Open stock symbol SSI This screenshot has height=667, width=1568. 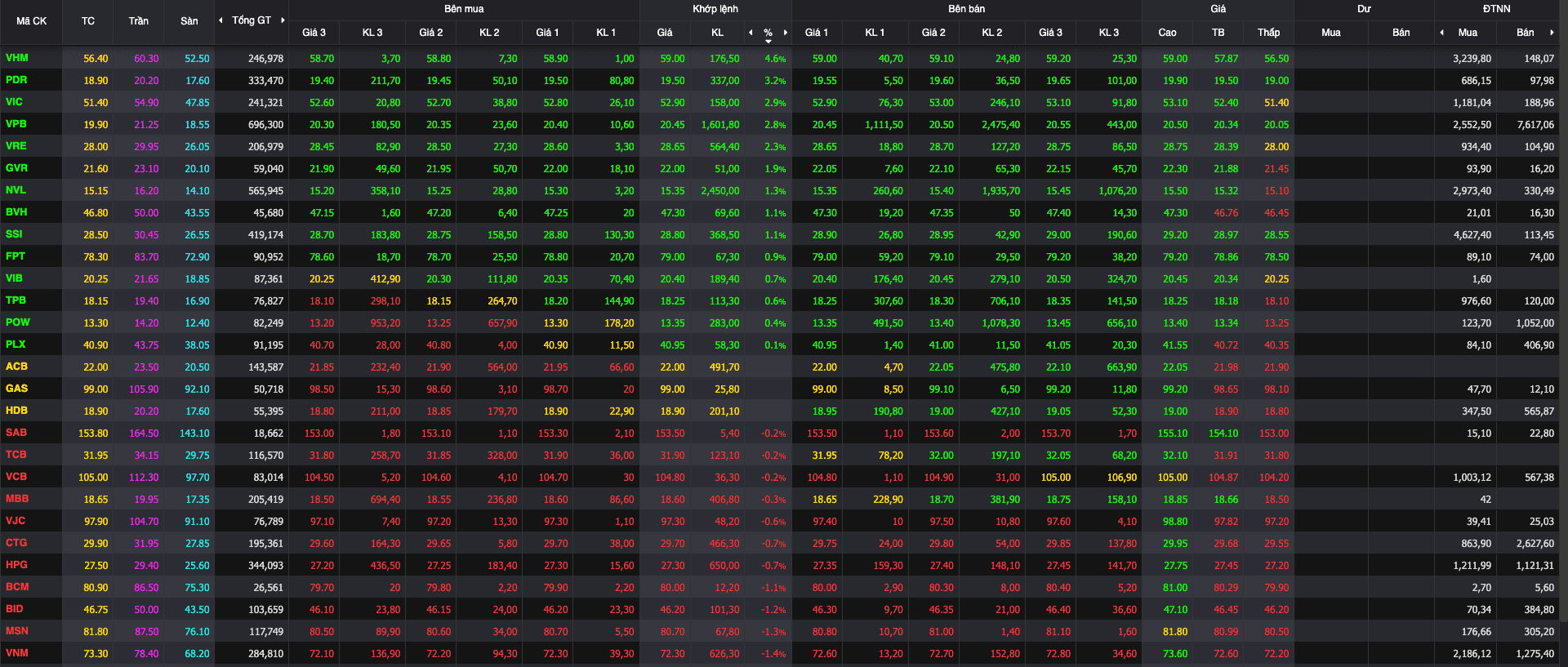click(14, 234)
